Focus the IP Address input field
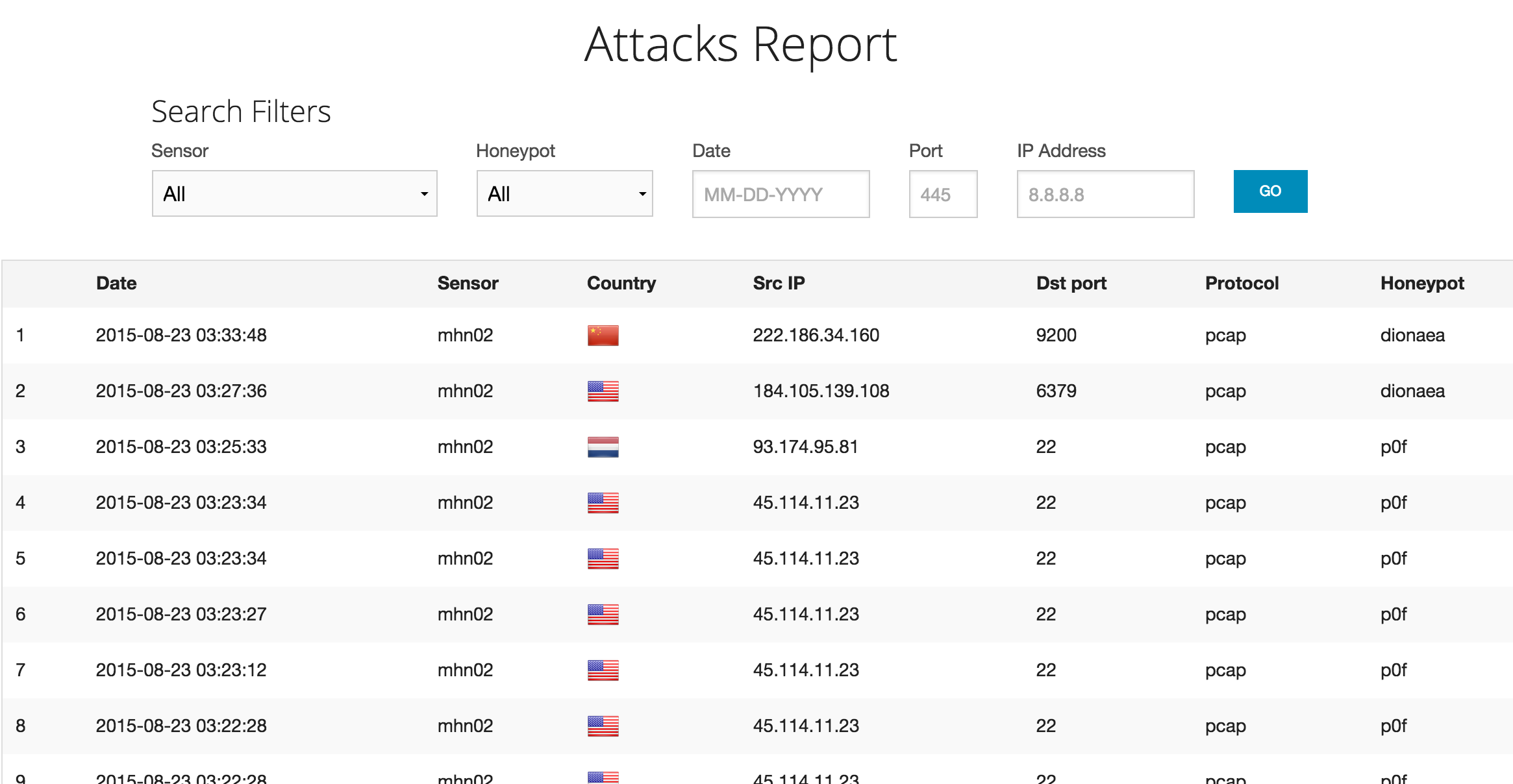The image size is (1513, 784). point(1105,194)
